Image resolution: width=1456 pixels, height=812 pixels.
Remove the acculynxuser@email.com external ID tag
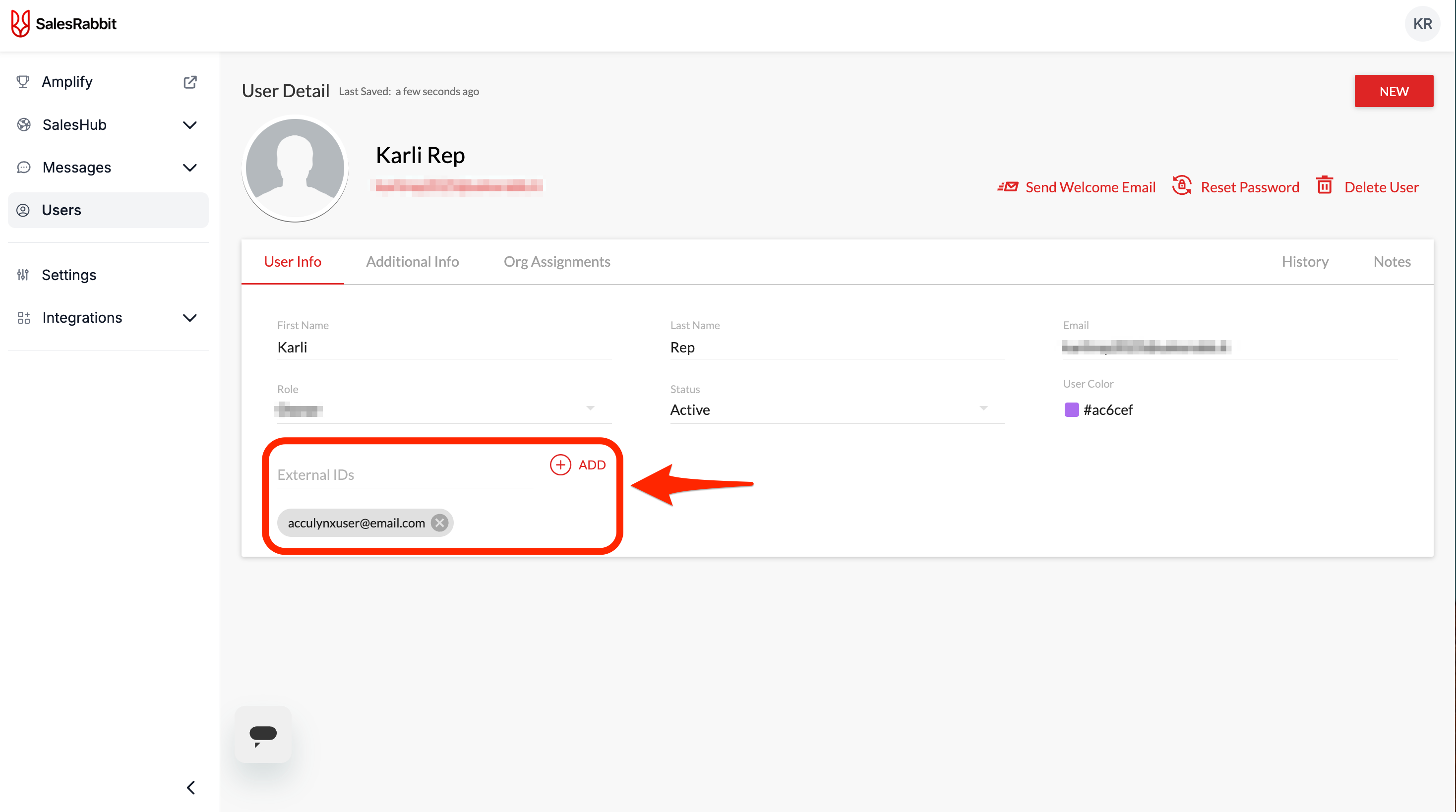pos(439,522)
